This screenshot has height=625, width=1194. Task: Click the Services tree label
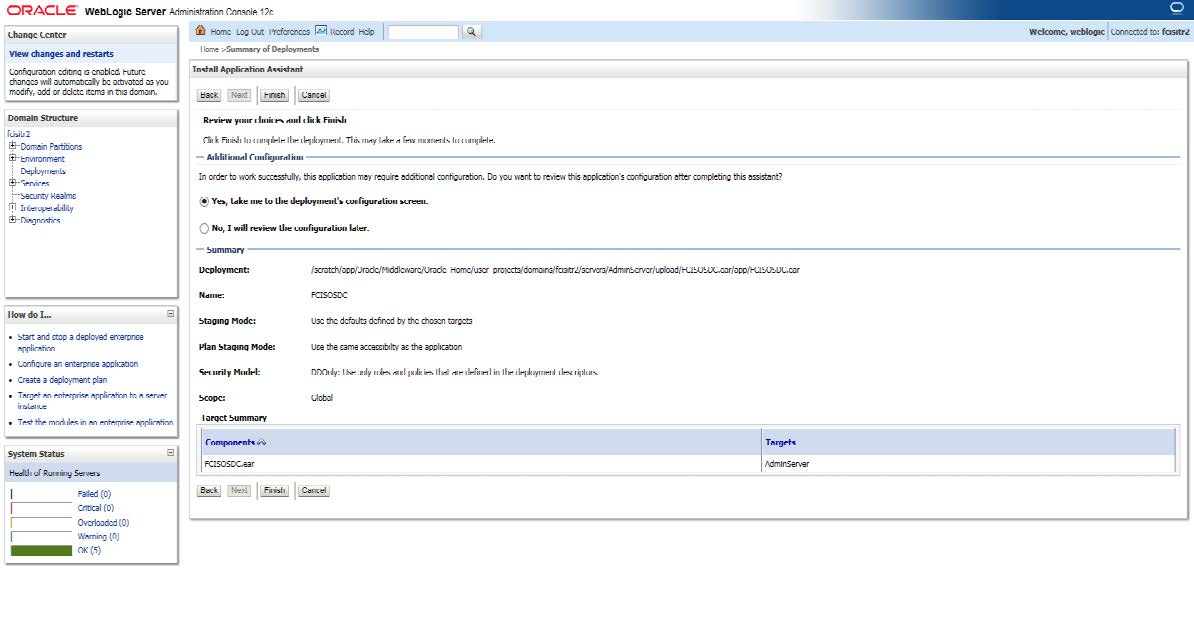35,183
